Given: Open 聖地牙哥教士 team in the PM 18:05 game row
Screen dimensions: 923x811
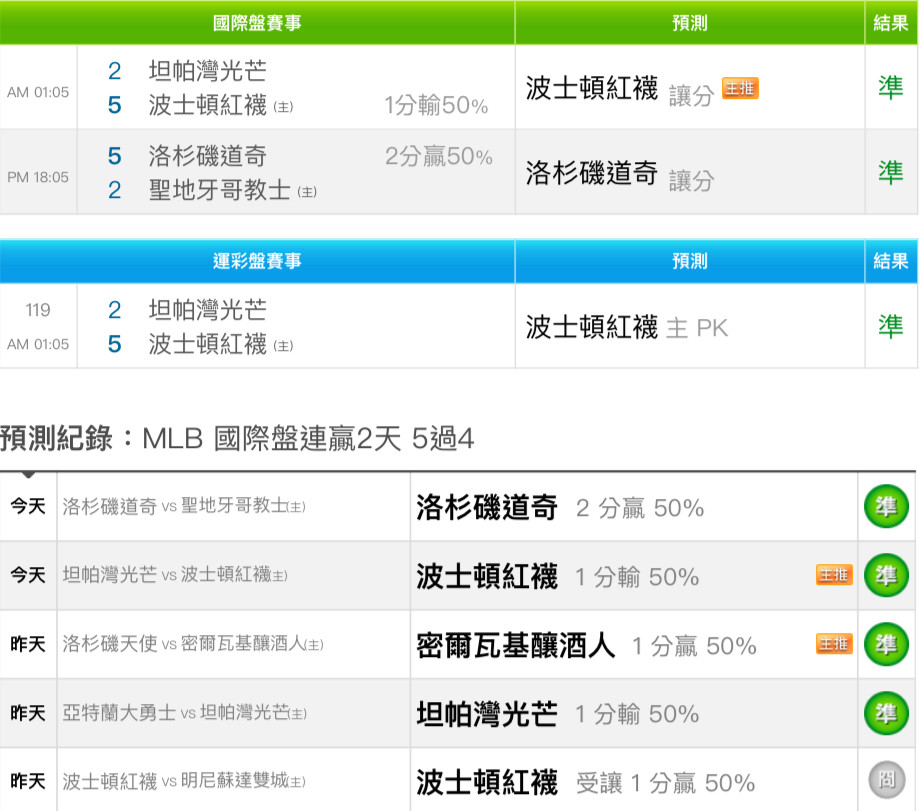Looking at the screenshot, I should (x=233, y=190).
